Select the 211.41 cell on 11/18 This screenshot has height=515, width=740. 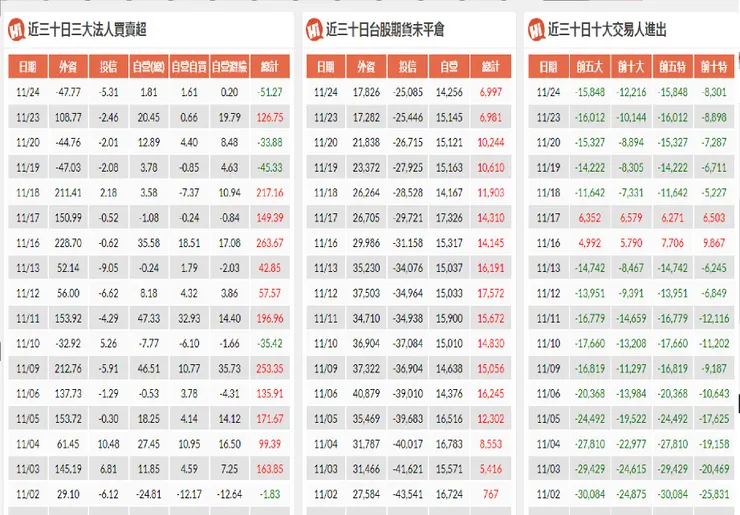click(68, 193)
